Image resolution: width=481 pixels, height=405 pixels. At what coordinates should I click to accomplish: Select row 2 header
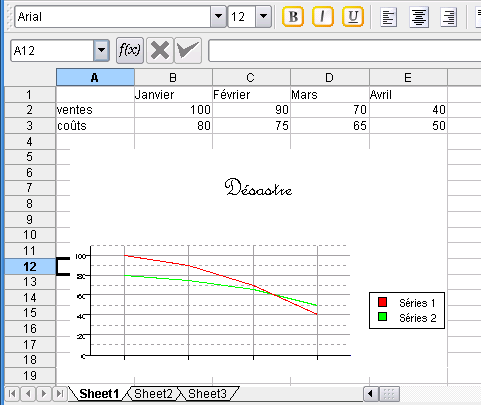[30, 110]
